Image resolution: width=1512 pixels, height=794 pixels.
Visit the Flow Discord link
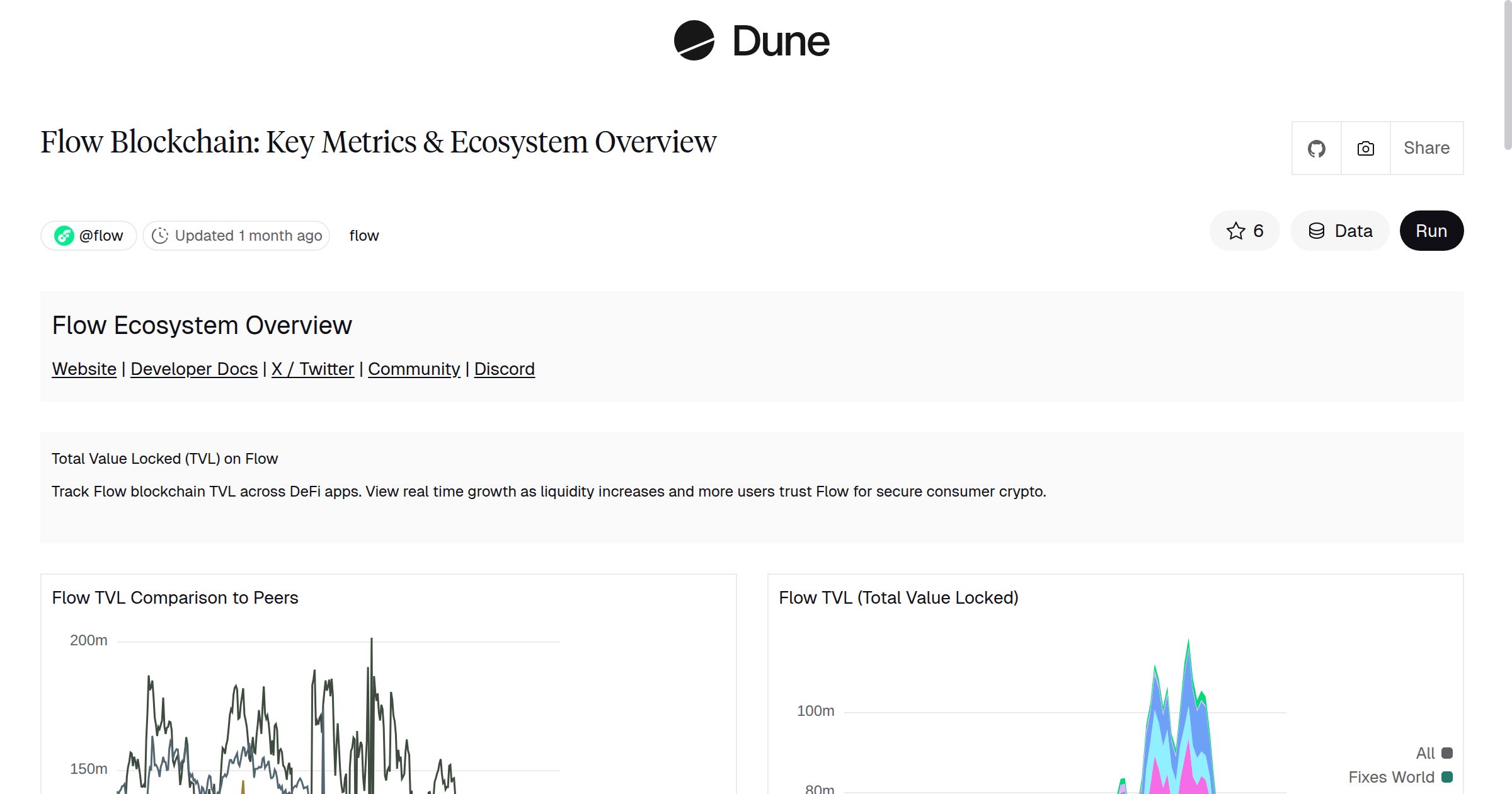coord(504,369)
